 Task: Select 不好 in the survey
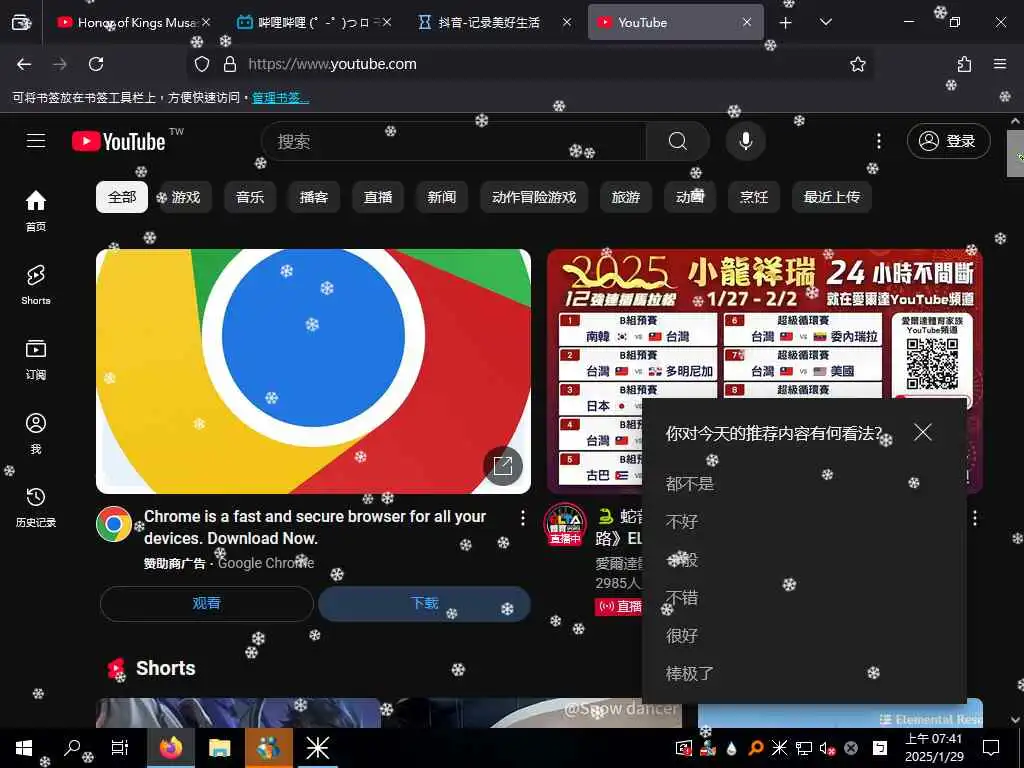[682, 522]
